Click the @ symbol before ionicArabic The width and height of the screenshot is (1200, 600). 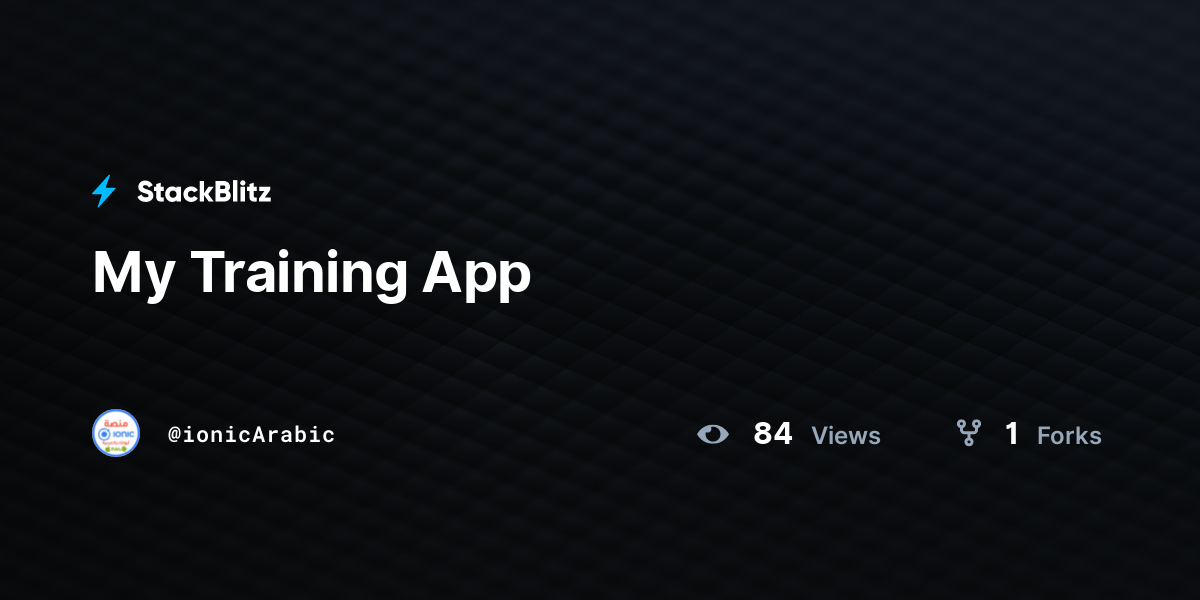pyautogui.click(x=174, y=435)
